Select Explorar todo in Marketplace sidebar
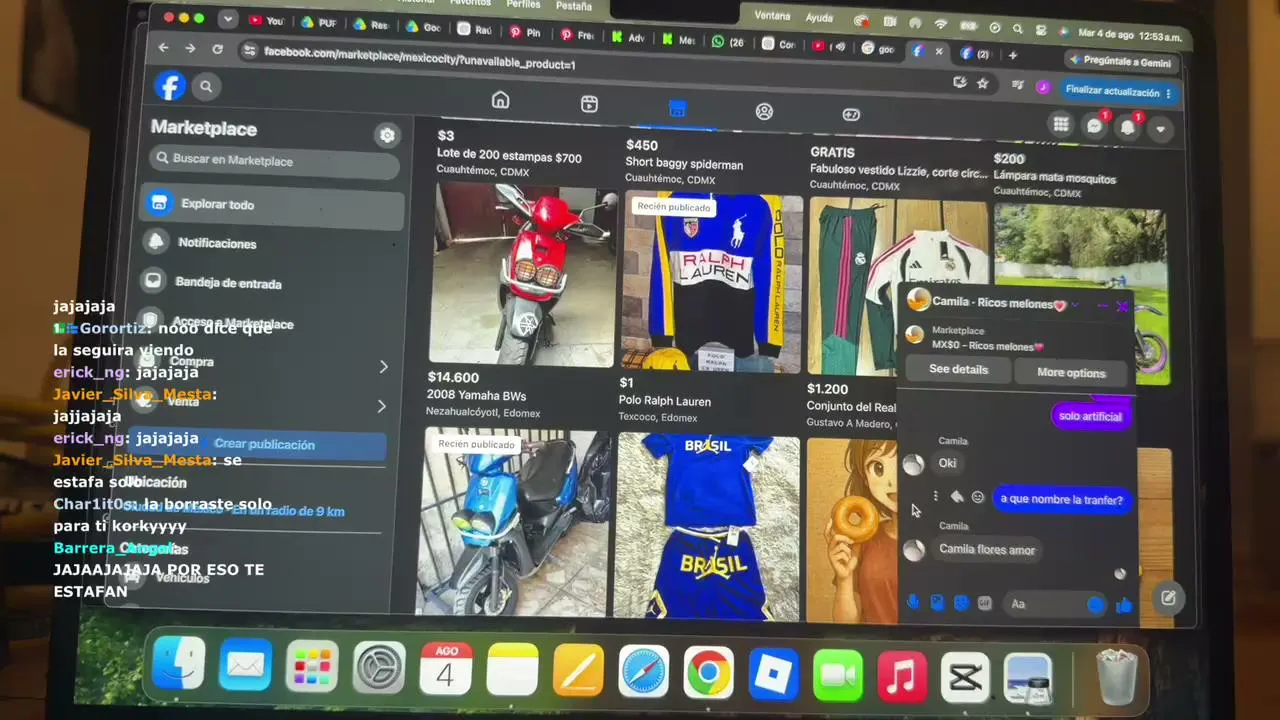The height and width of the screenshot is (720, 1280). 272,204
